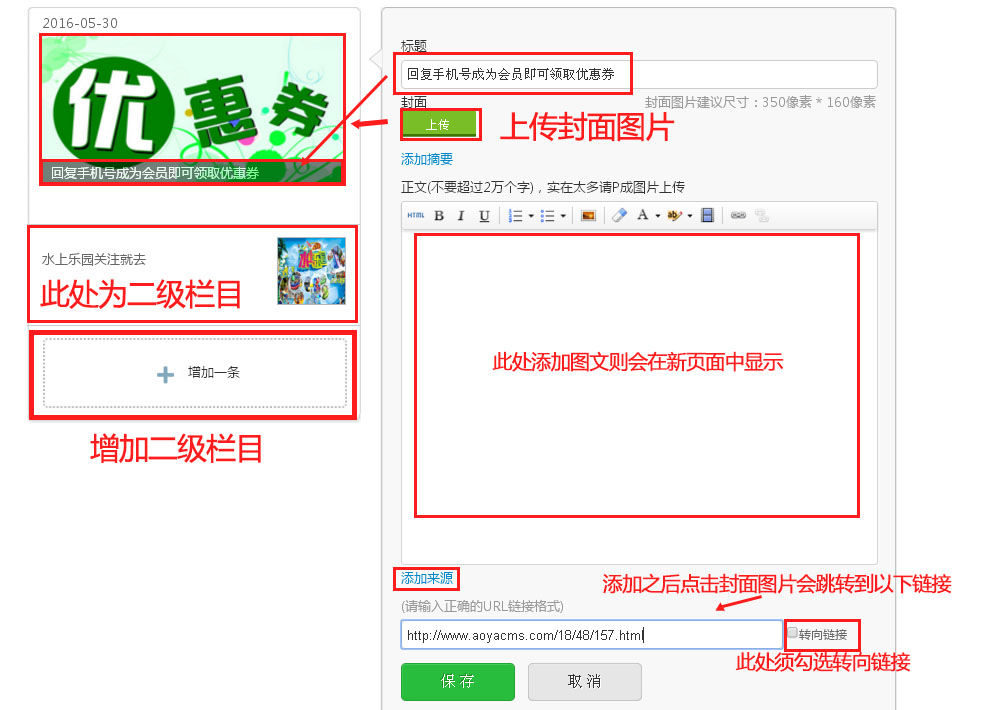
Task: Open the numbered list style dropdown arrow
Action: click(x=530, y=216)
